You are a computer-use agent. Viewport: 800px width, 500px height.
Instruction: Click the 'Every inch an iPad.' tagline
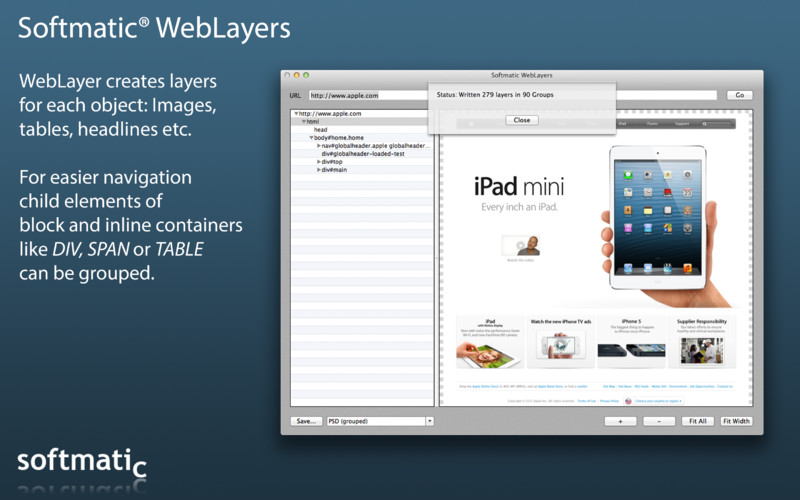click(519, 207)
